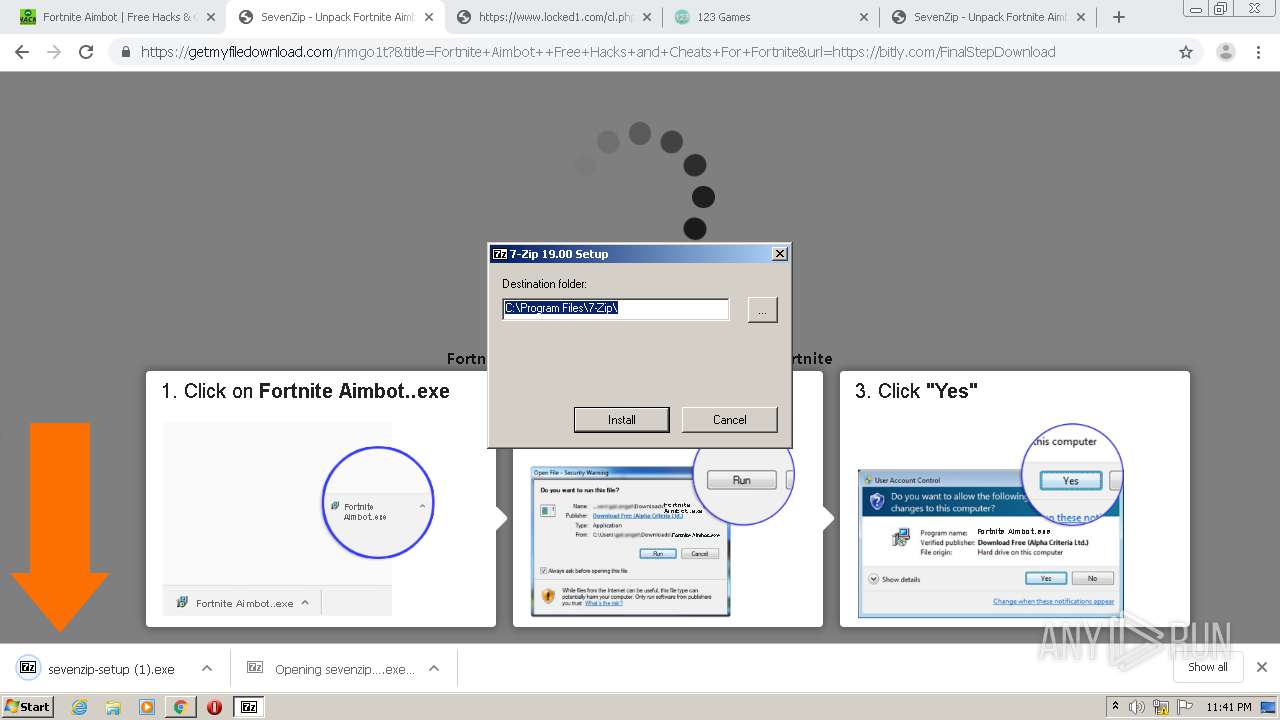Open sevenzip-setup (1).exe download item
This screenshot has width=1280, height=720.
[x=98, y=669]
